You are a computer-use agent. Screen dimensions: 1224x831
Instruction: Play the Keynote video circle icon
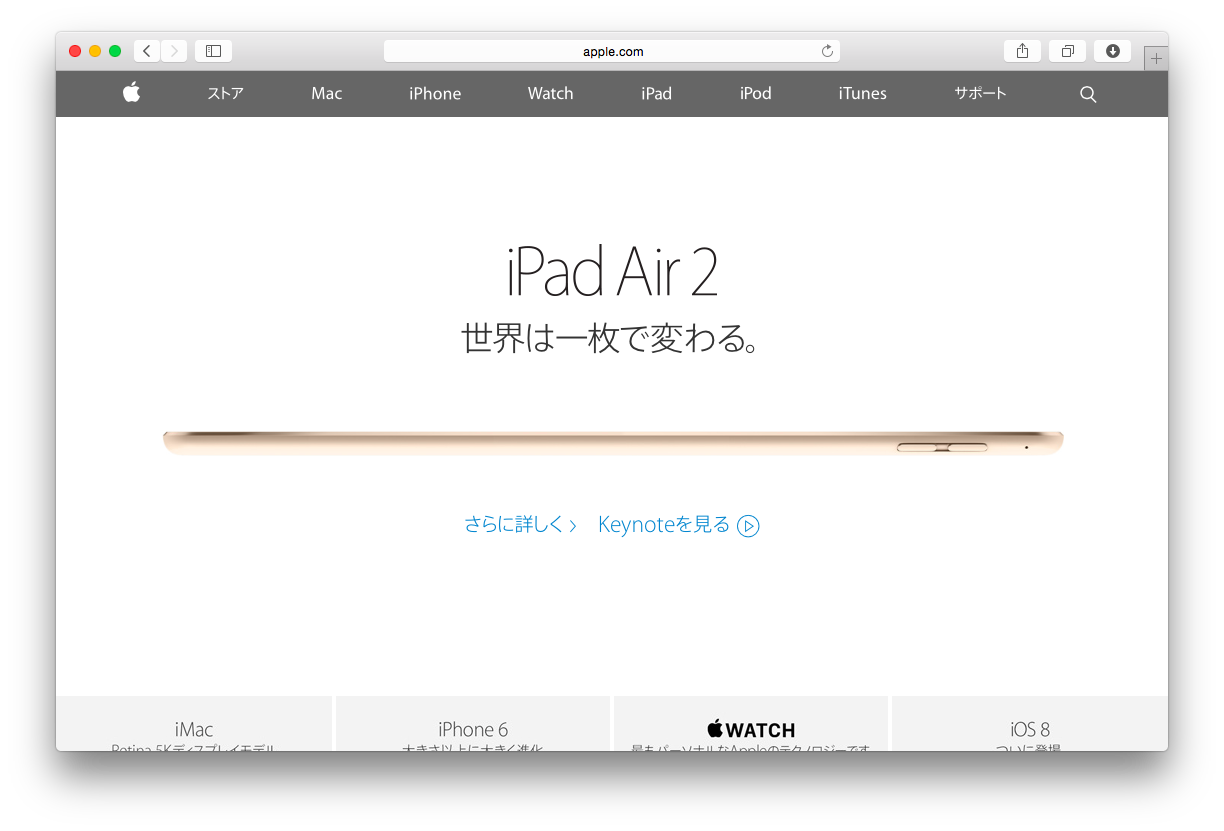tap(748, 526)
